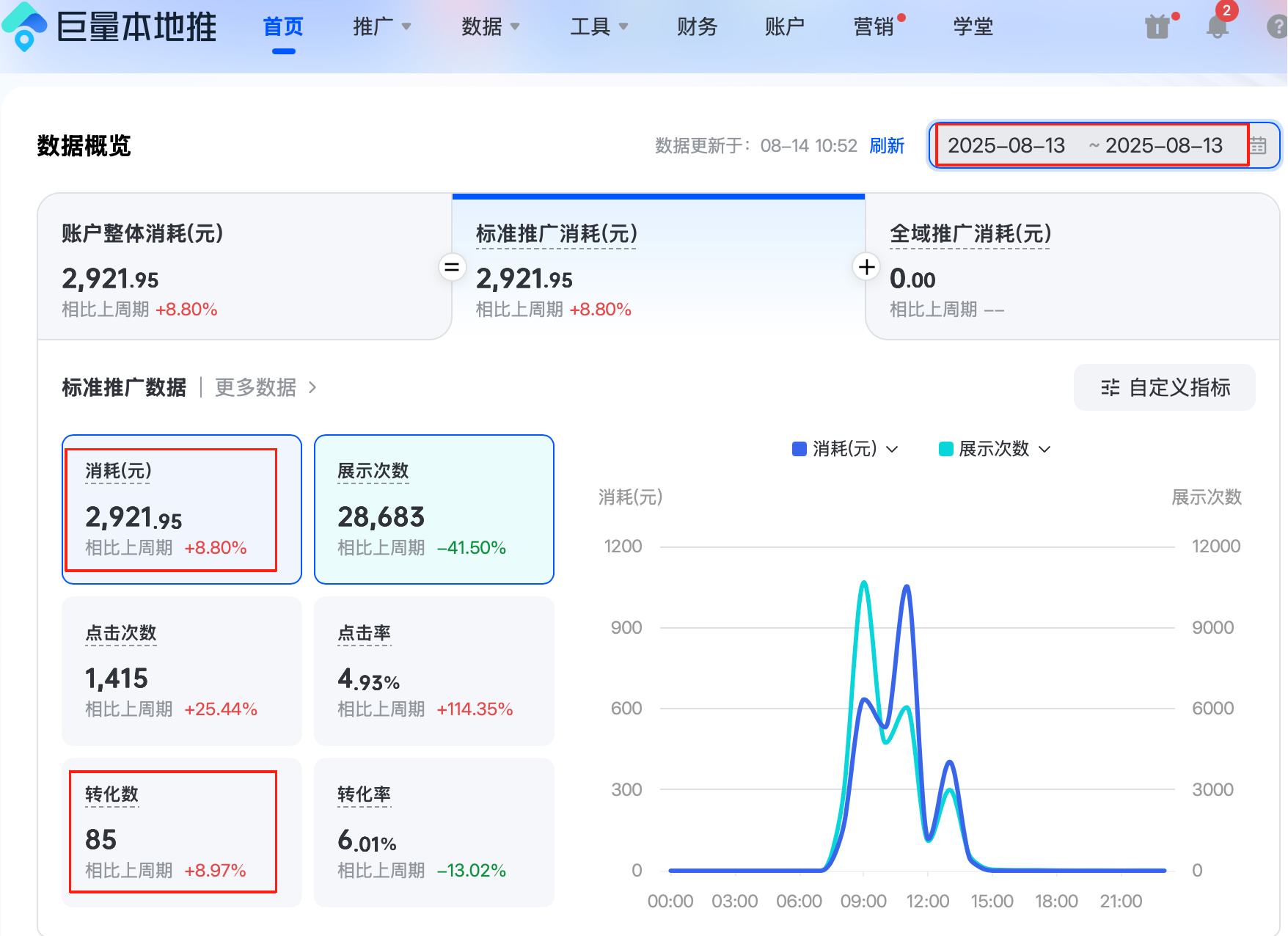The image size is (1288, 936).
Task: Open the 展示次数 chart metric dropdown
Action: [1044, 449]
